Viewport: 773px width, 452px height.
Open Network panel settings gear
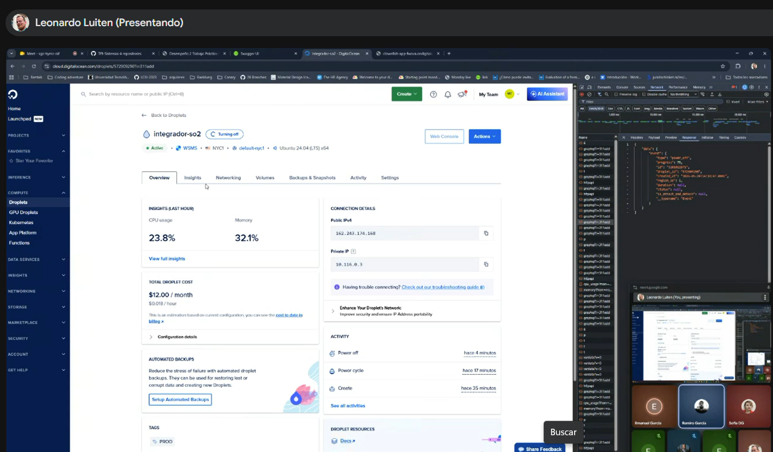[767, 94]
